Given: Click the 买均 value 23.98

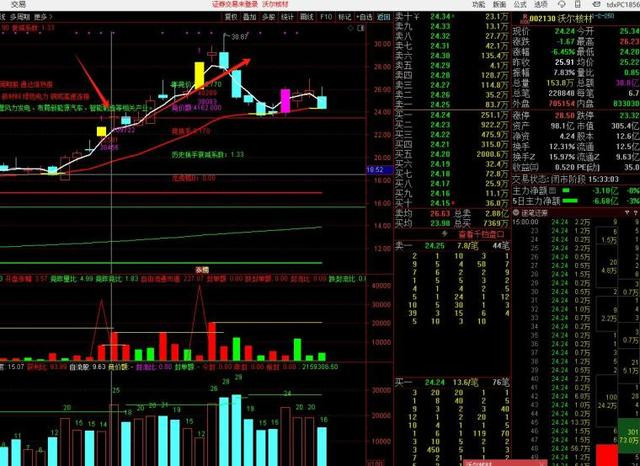Looking at the screenshot, I should [x=440, y=223].
